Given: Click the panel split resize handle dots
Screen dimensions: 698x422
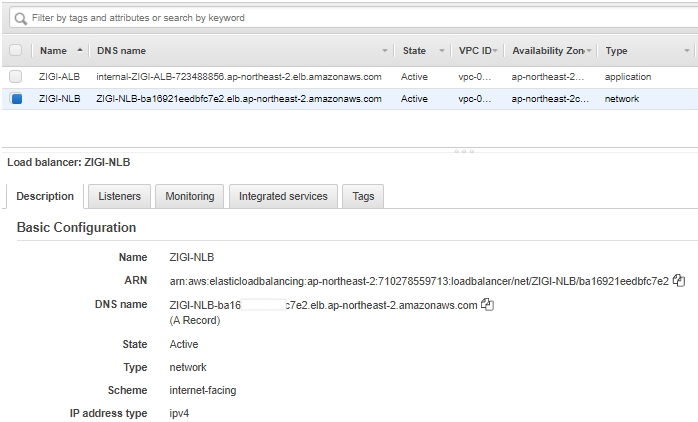Looking at the screenshot, I should coord(464,151).
